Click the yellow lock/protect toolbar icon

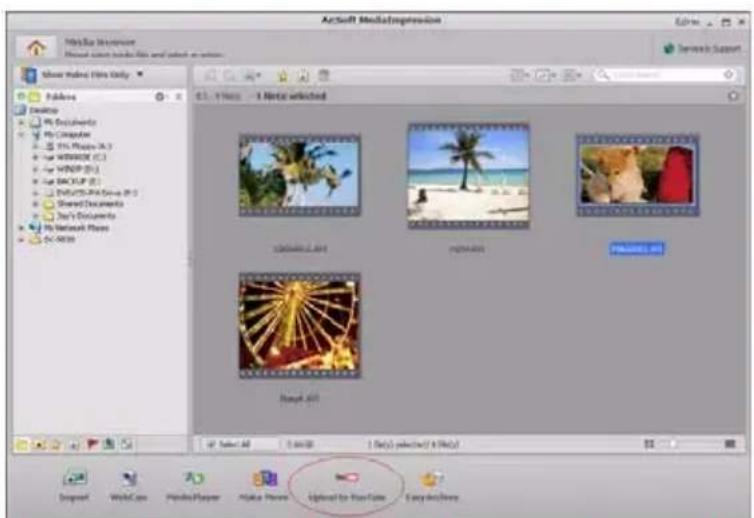tap(283, 76)
